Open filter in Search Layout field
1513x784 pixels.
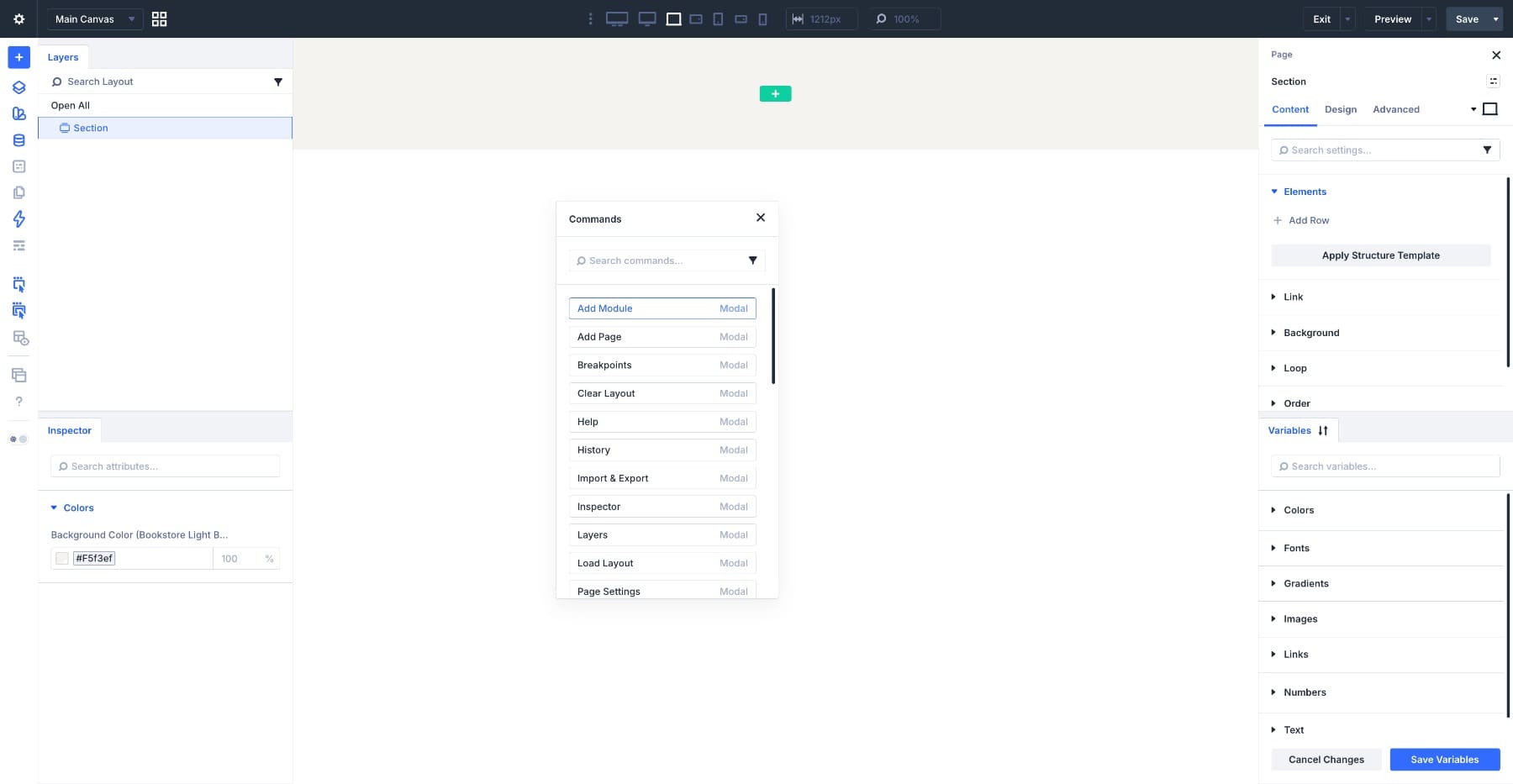[x=278, y=82]
